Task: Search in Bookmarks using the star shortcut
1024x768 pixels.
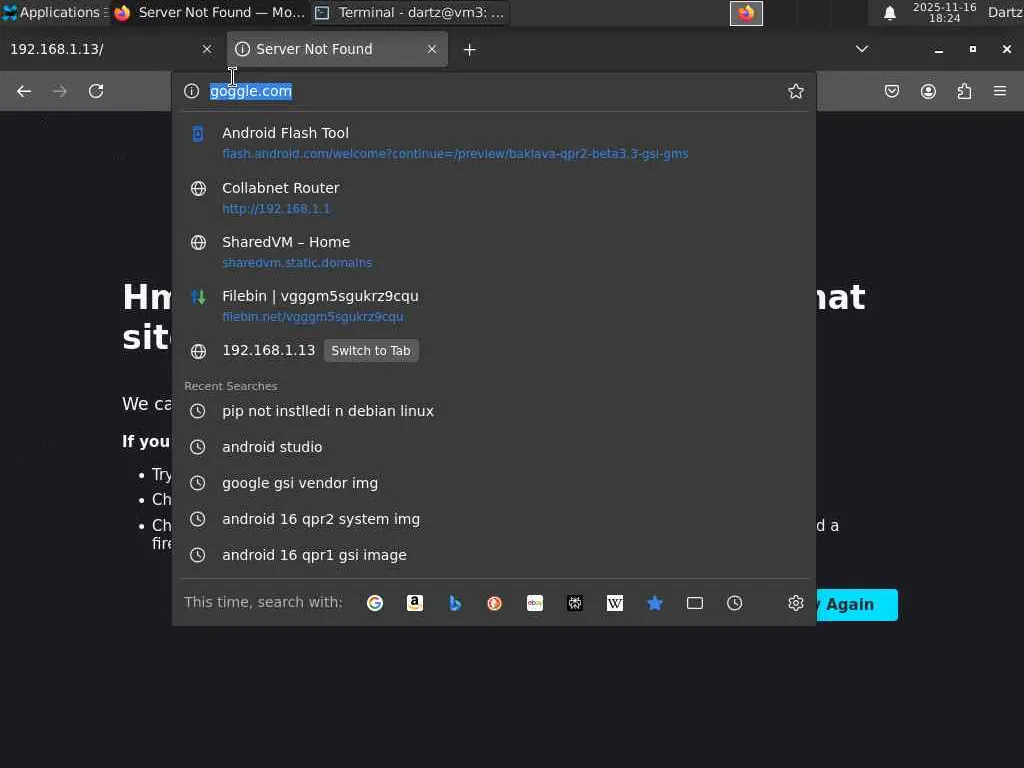Action: pos(654,603)
